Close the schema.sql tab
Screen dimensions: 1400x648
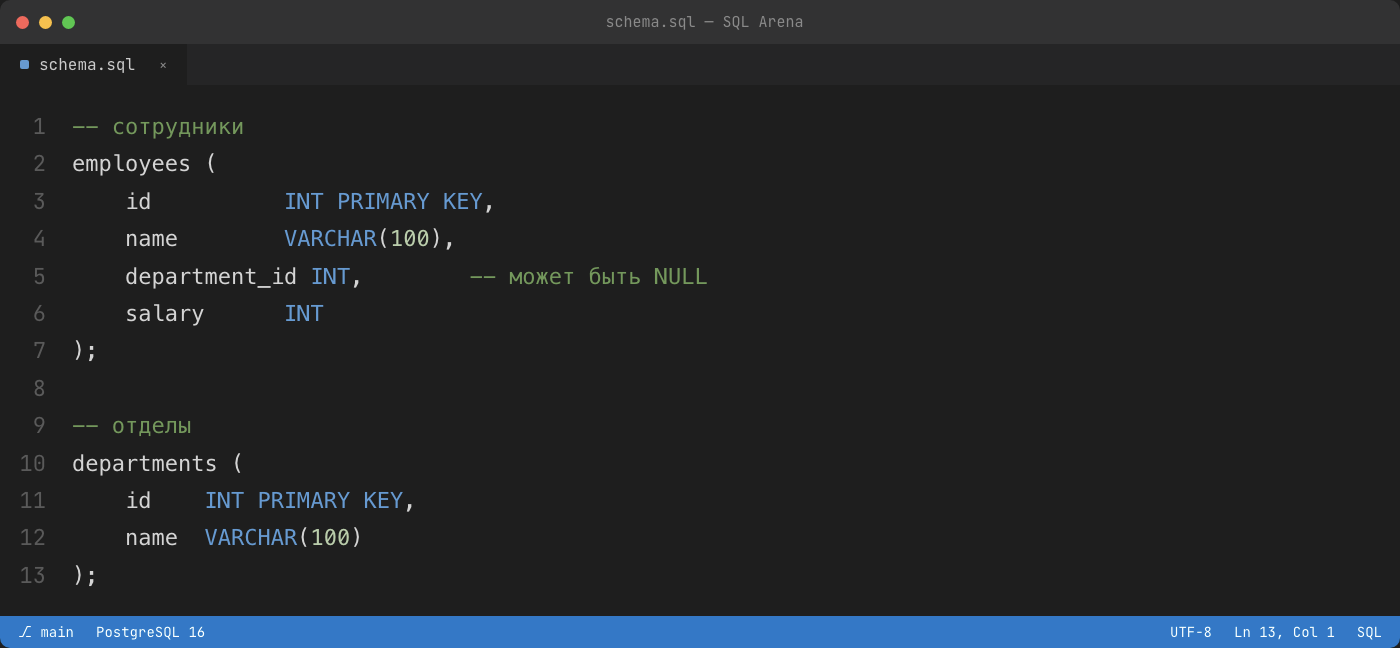coord(163,65)
